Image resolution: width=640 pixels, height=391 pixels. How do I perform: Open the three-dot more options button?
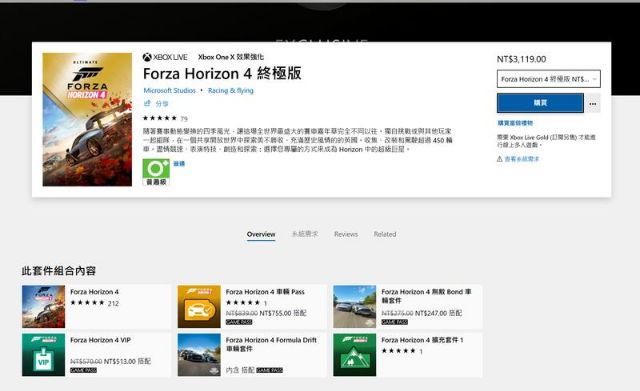click(593, 104)
